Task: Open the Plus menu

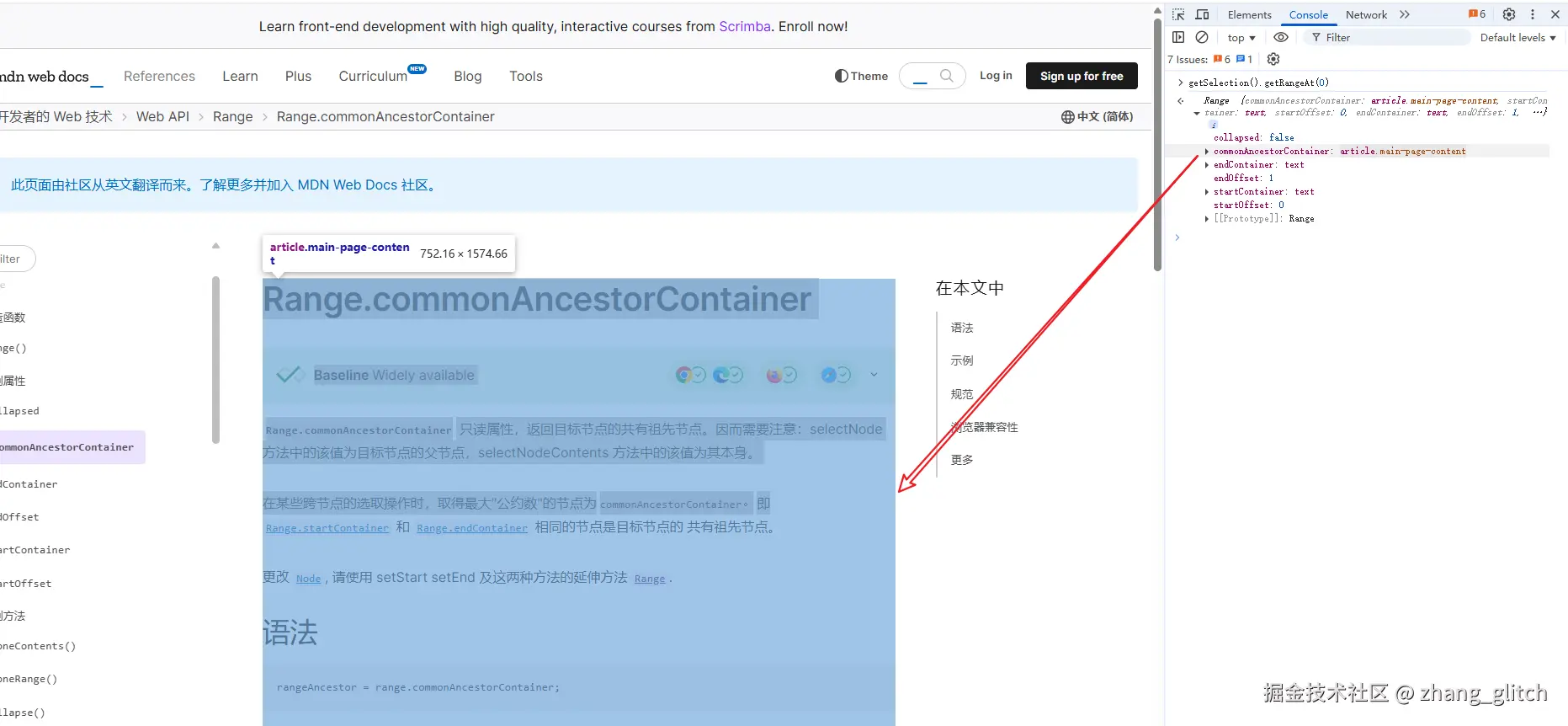Action: point(298,76)
